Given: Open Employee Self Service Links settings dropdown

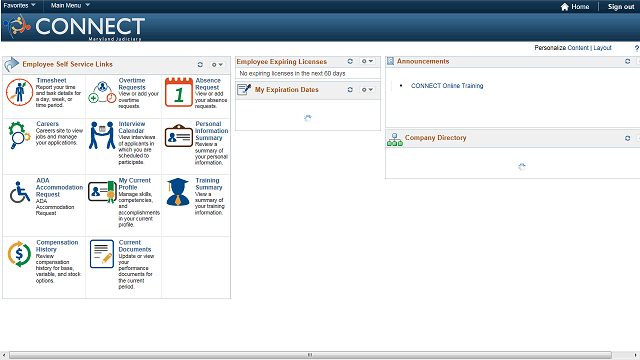Looking at the screenshot, I should click(x=217, y=64).
